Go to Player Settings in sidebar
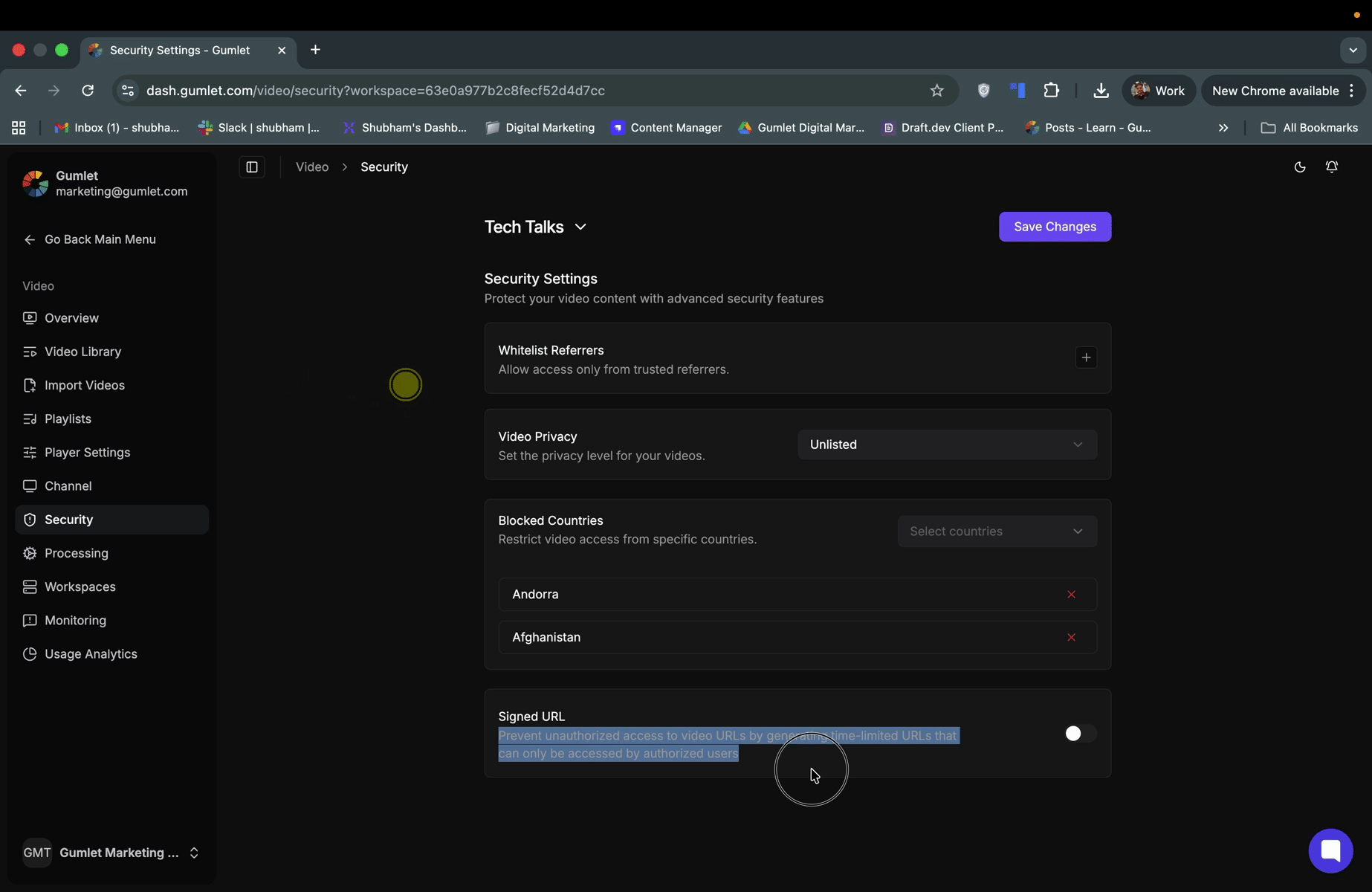The height and width of the screenshot is (892, 1372). point(87,453)
